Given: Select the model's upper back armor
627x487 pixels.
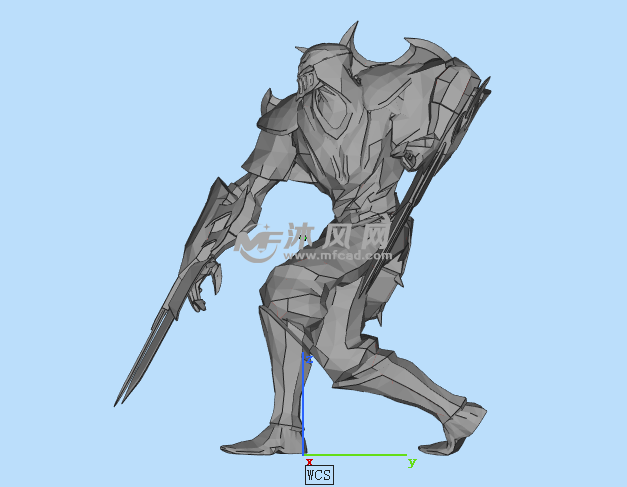Looking at the screenshot, I should coord(390,110).
